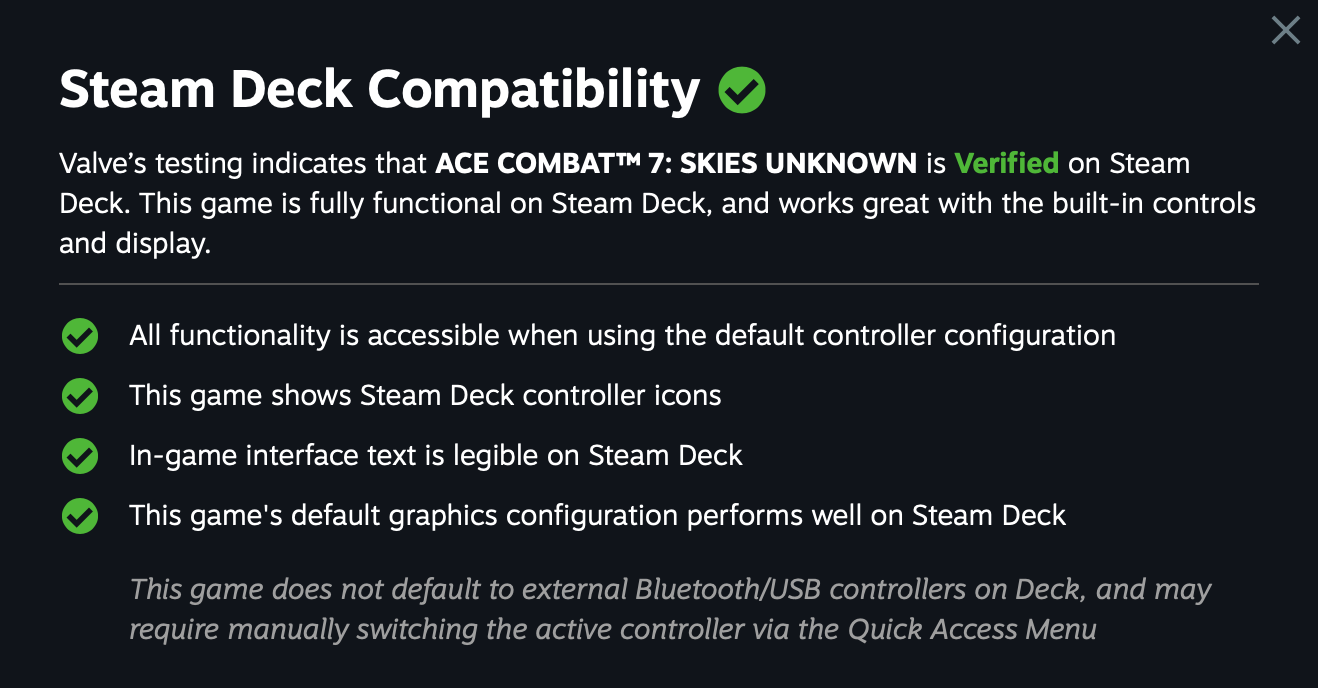Click the "Steam Deck Compatibility" heading
Viewport: 1318px width, 688px height.
coord(379,90)
